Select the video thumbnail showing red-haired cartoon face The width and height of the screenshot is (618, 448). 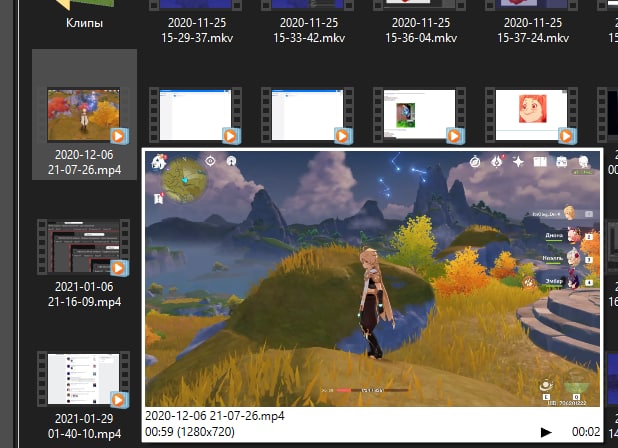click(531, 115)
